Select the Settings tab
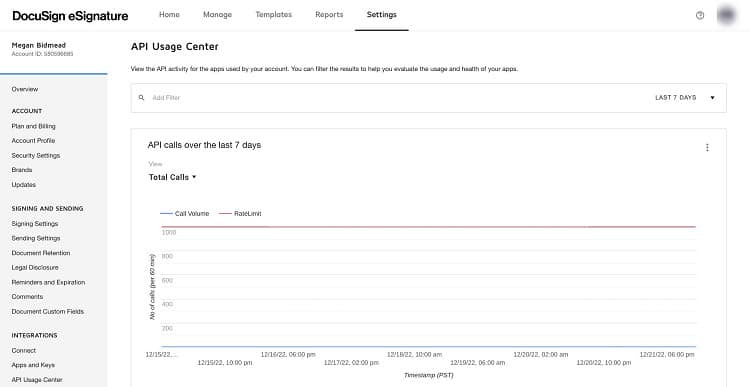 (x=382, y=15)
